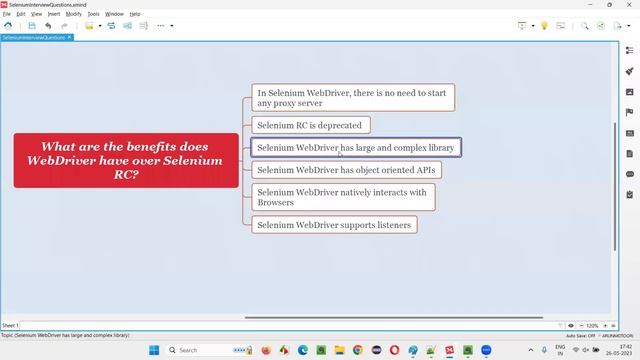Click the Redo arrow icon

coord(64,26)
